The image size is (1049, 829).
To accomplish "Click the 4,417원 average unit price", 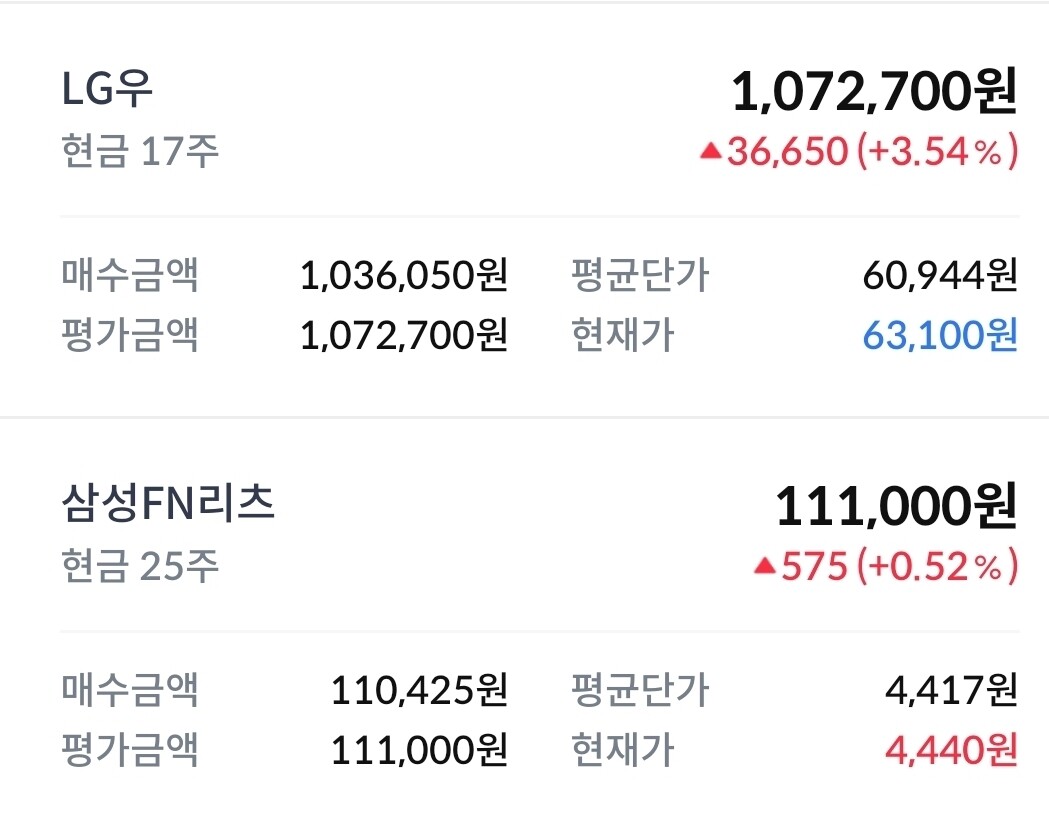I will tap(951, 689).
